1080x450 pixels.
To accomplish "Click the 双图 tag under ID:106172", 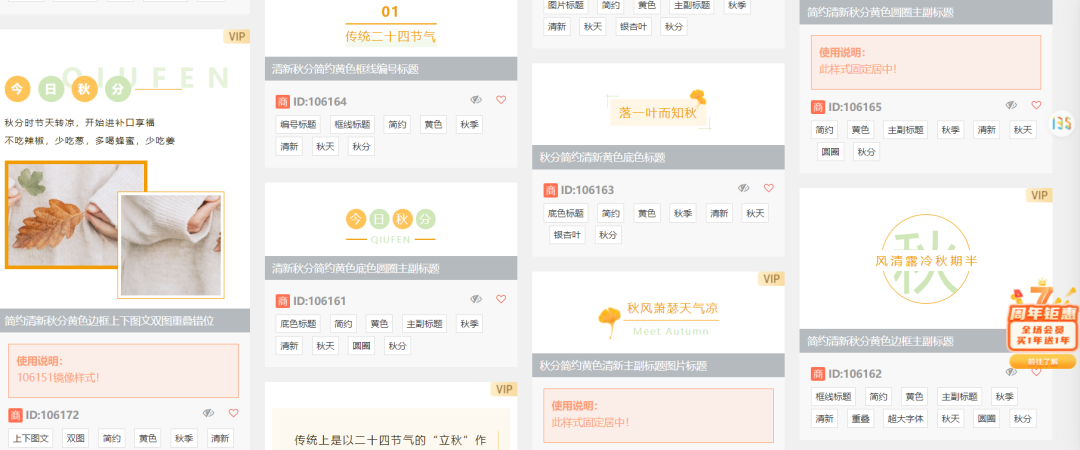I will (x=75, y=438).
